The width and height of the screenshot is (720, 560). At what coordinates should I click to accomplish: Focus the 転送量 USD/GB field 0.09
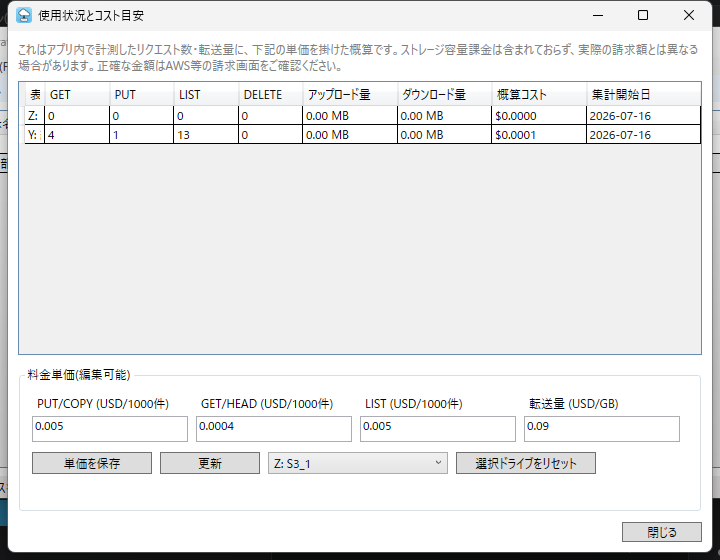point(602,429)
